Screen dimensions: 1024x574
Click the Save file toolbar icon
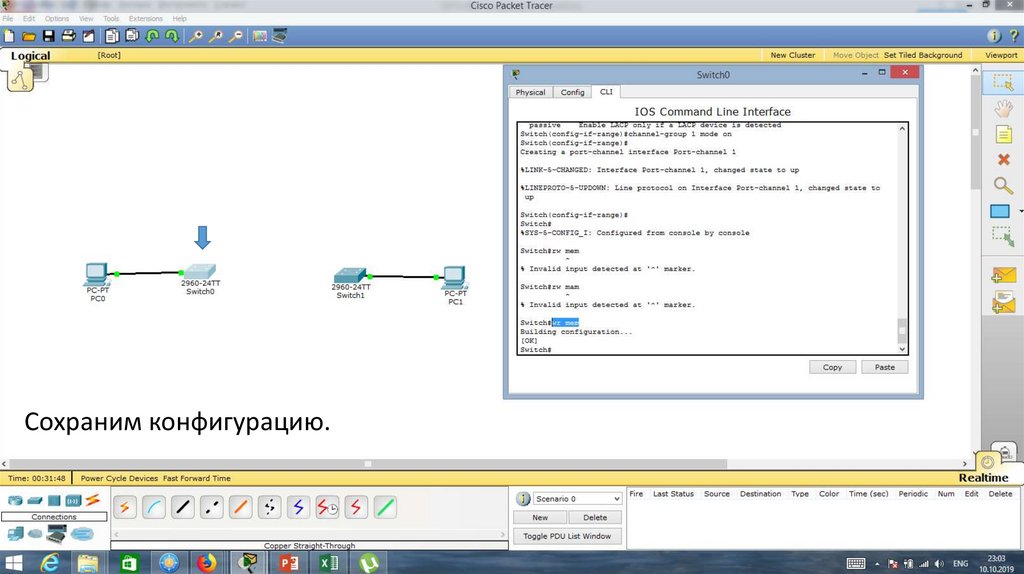[48, 36]
